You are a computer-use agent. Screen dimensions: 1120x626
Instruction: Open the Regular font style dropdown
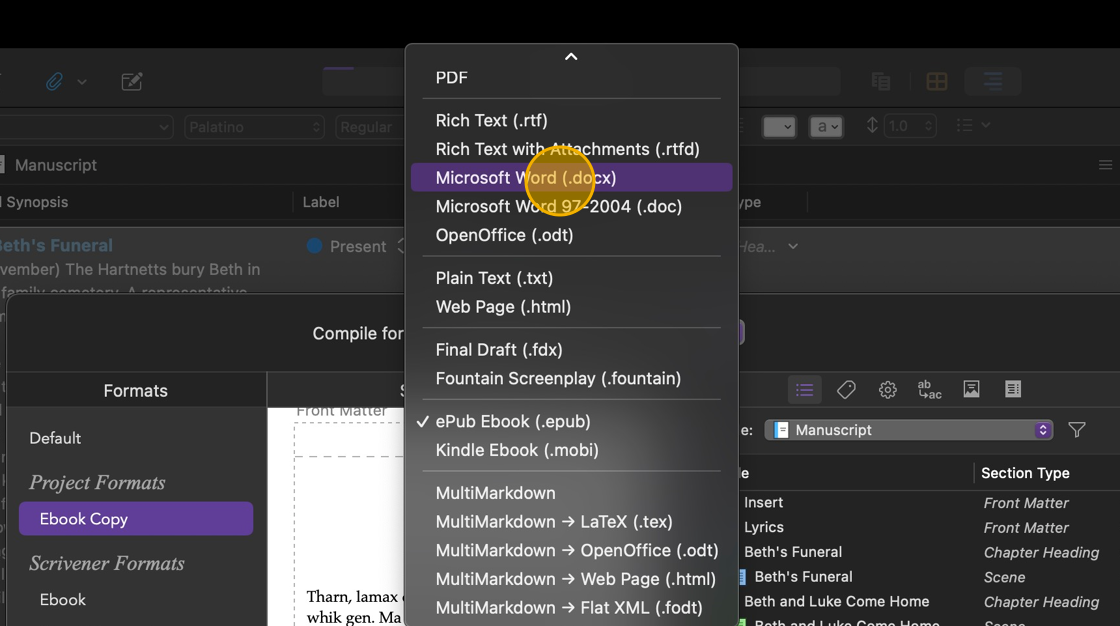point(370,127)
